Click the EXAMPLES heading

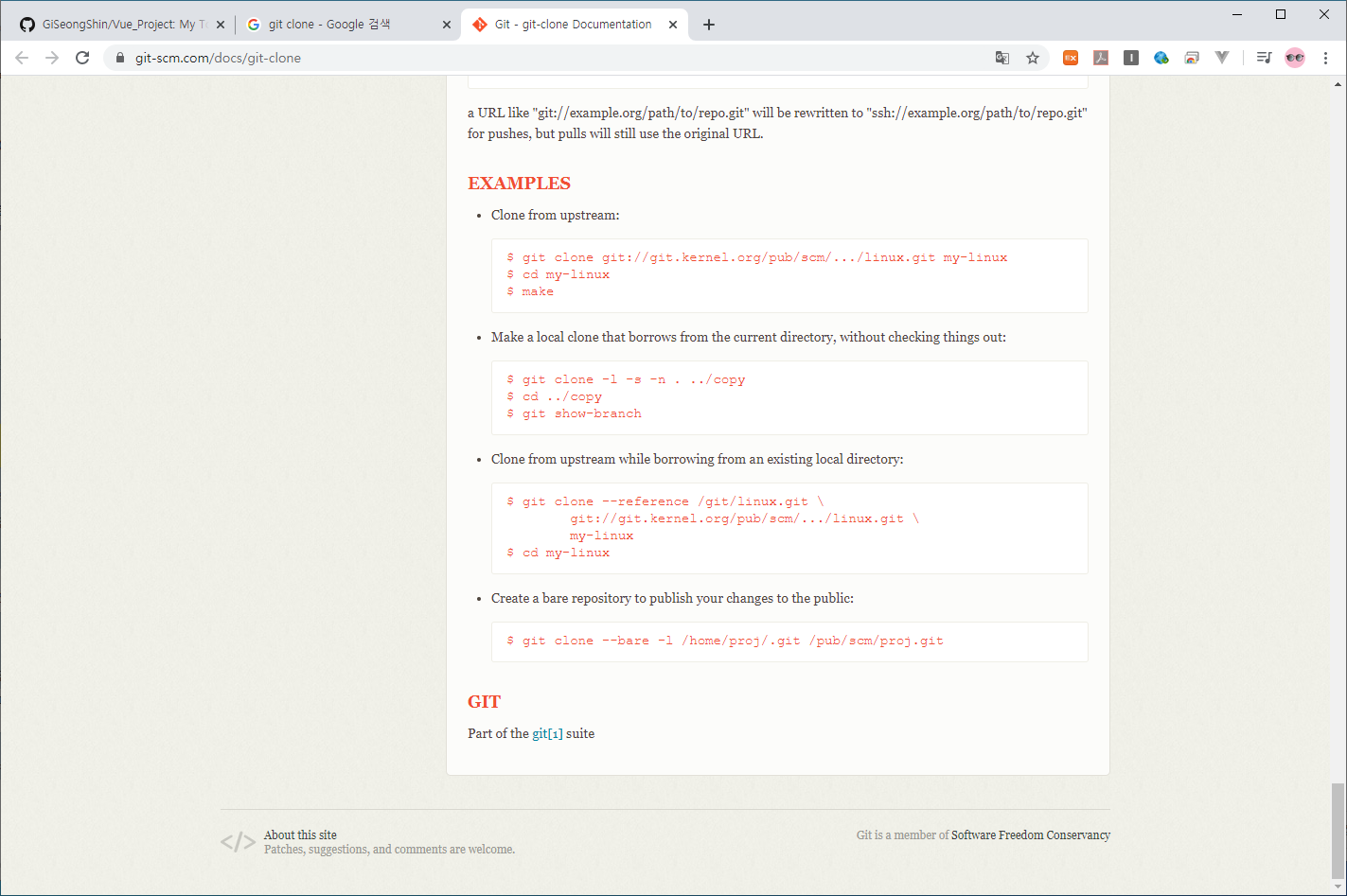point(519,184)
